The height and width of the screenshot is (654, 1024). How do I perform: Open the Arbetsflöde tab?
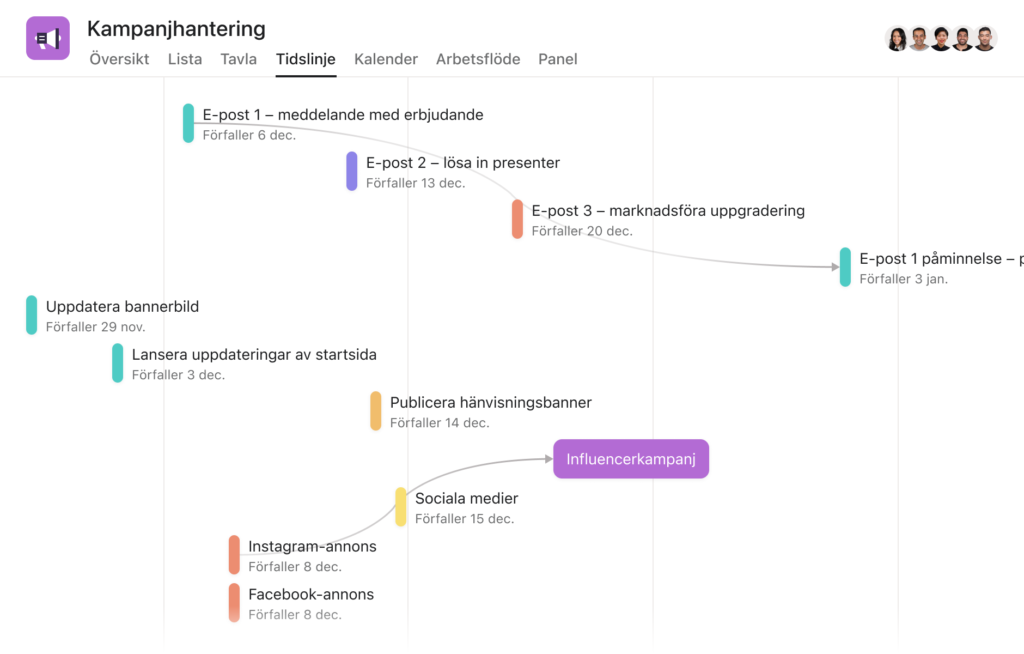click(x=478, y=59)
